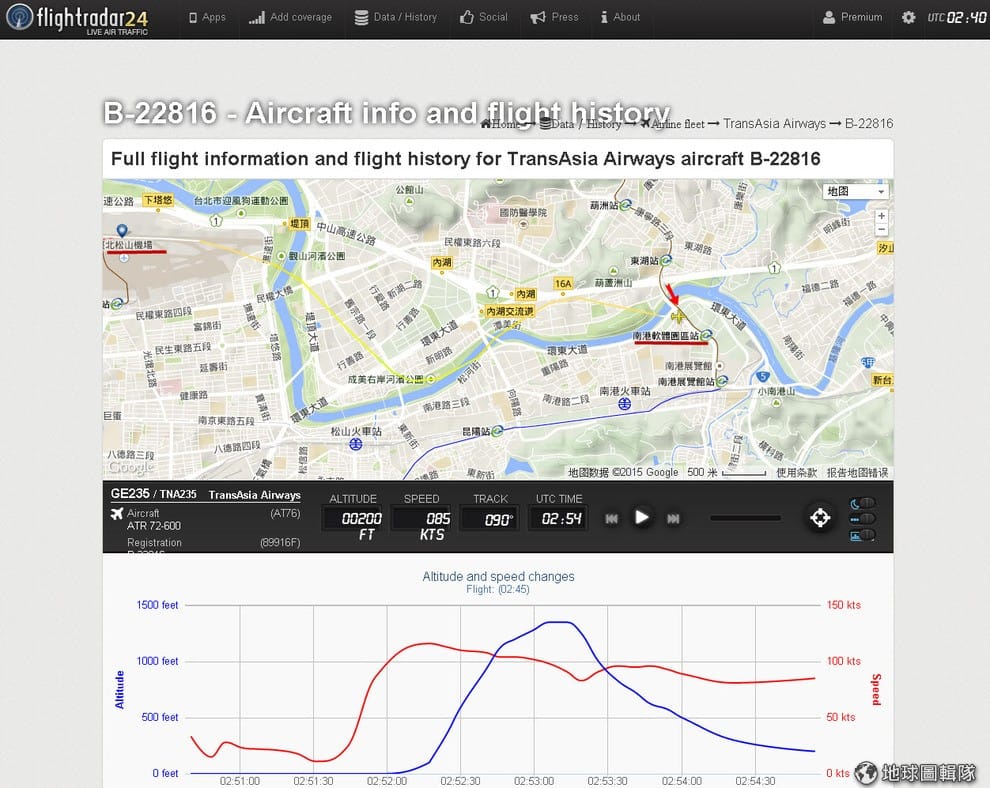This screenshot has width=990, height=788.
Task: Toggle the flight trail line switch
Action: pos(862,519)
